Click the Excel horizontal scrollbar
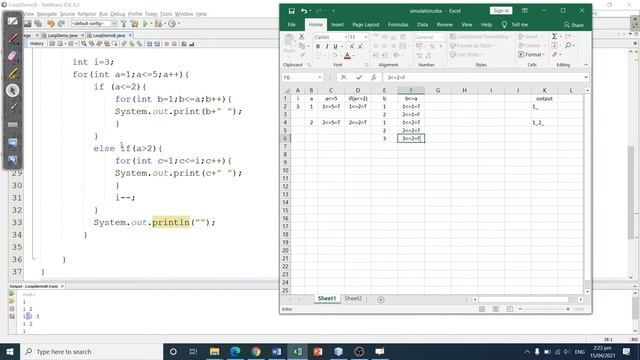This screenshot has width=640, height=360. point(524,300)
